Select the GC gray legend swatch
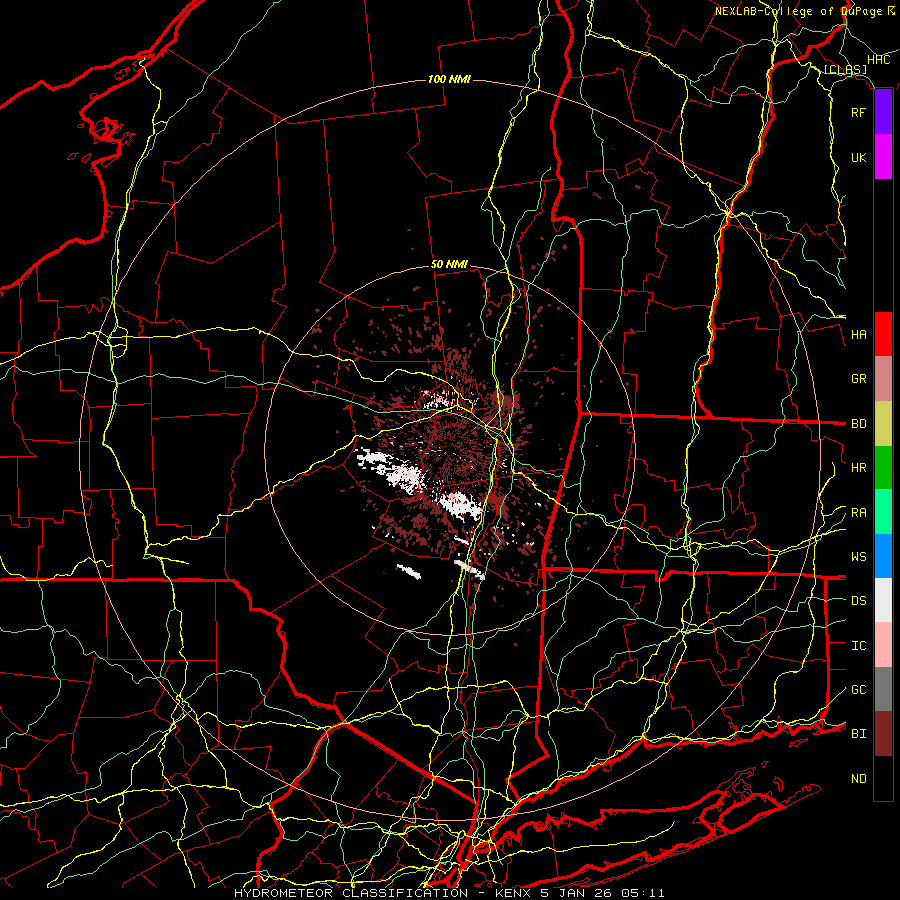The width and height of the screenshot is (900, 900). tap(883, 689)
